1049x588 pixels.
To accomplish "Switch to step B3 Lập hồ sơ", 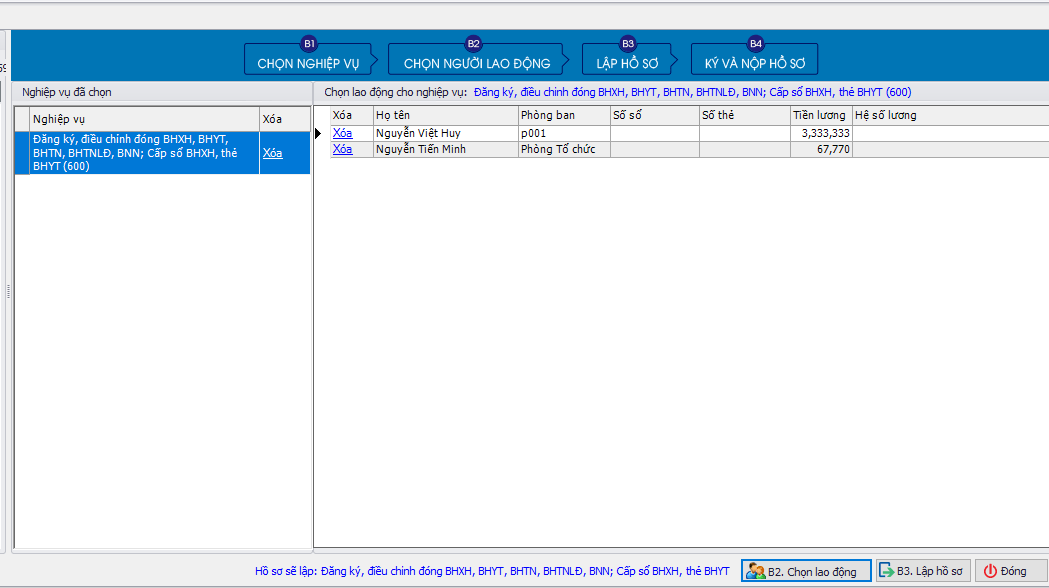I will [x=628, y=59].
